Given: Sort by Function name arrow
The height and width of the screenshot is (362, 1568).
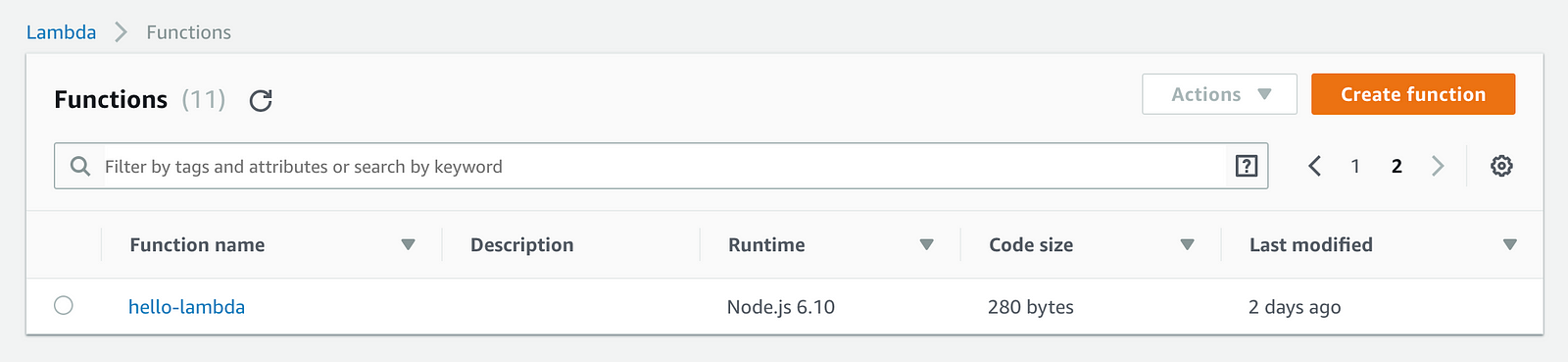Looking at the screenshot, I should point(409,244).
